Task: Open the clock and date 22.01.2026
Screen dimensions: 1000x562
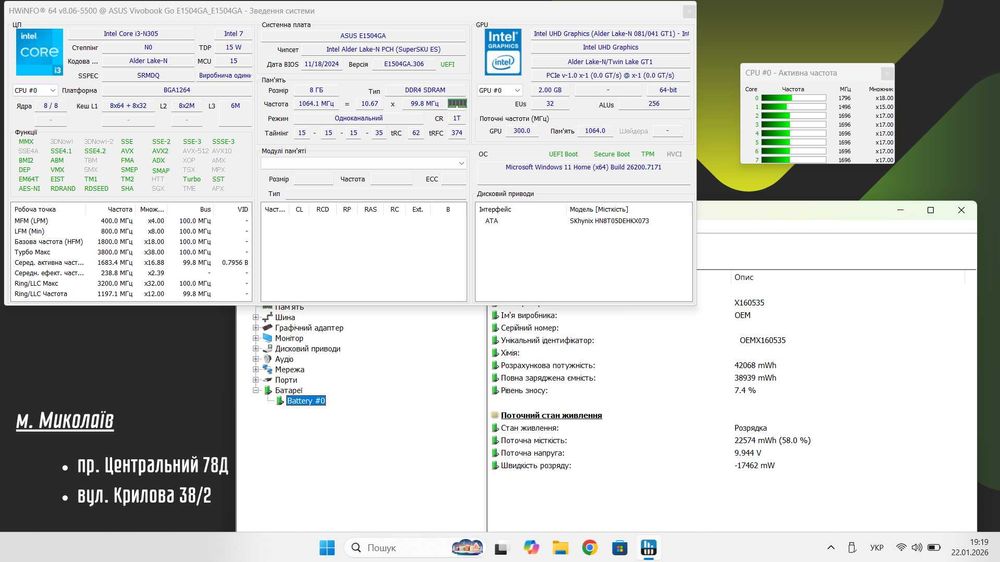Action: click(x=969, y=547)
